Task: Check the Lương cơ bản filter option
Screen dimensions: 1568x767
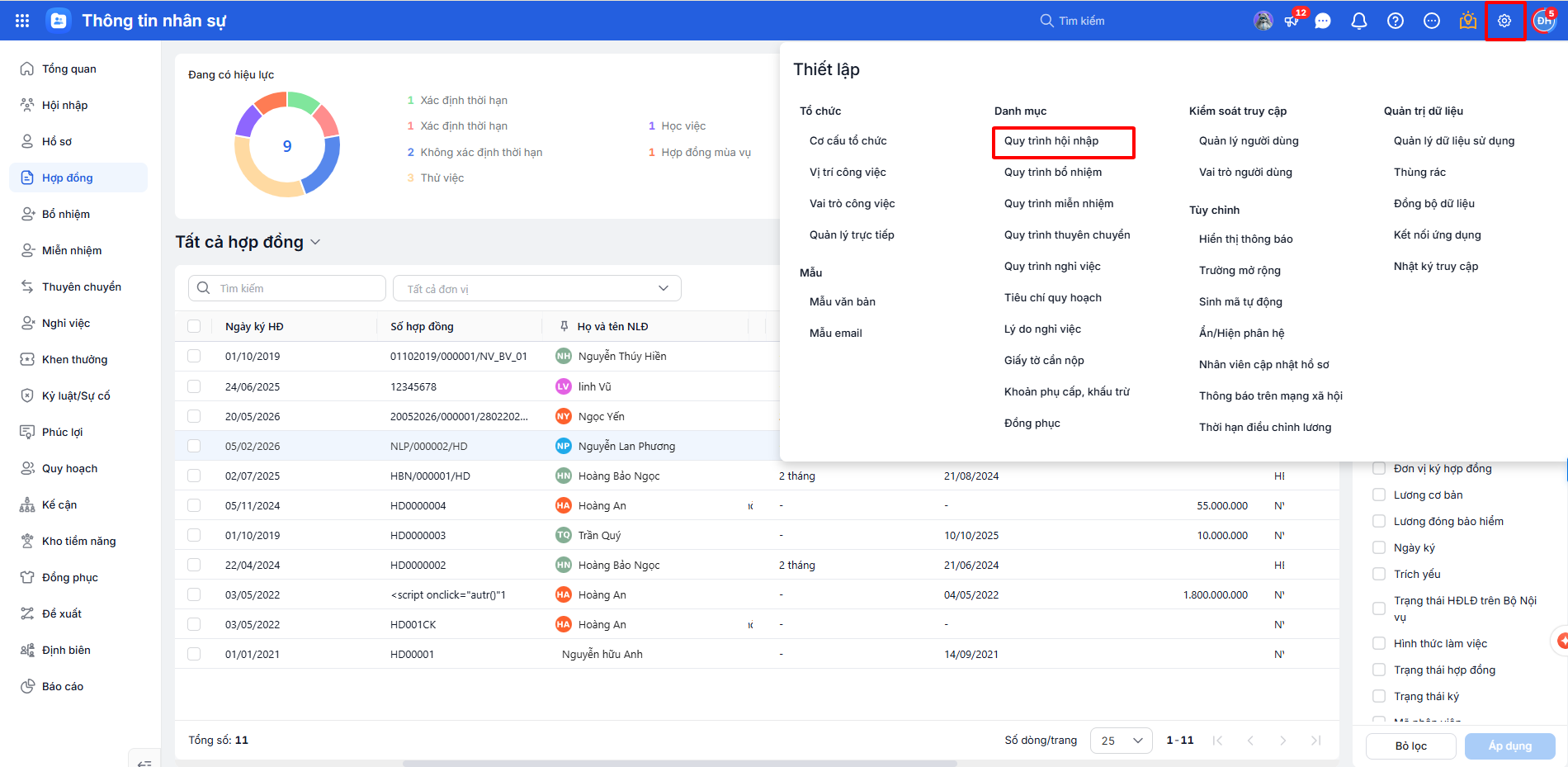Action: 1379,495
